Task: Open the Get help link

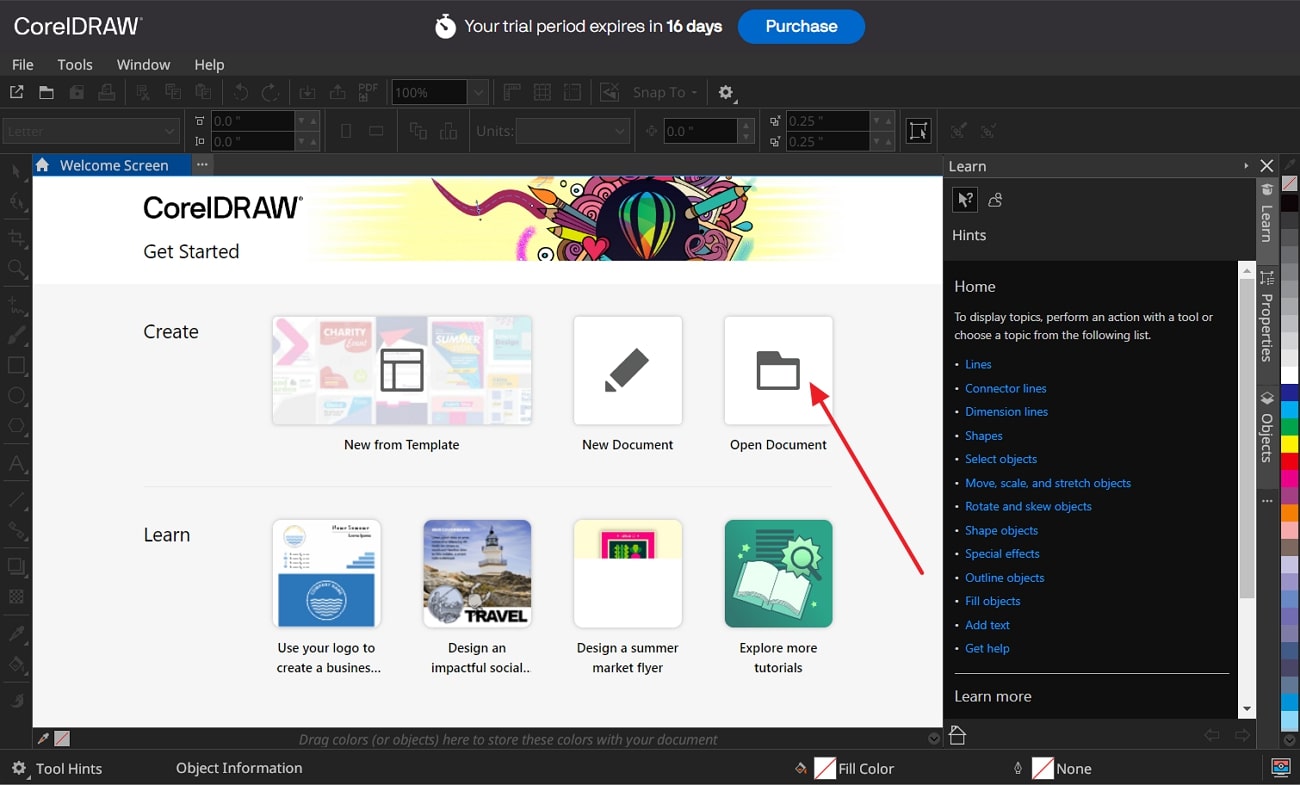Action: tap(987, 648)
